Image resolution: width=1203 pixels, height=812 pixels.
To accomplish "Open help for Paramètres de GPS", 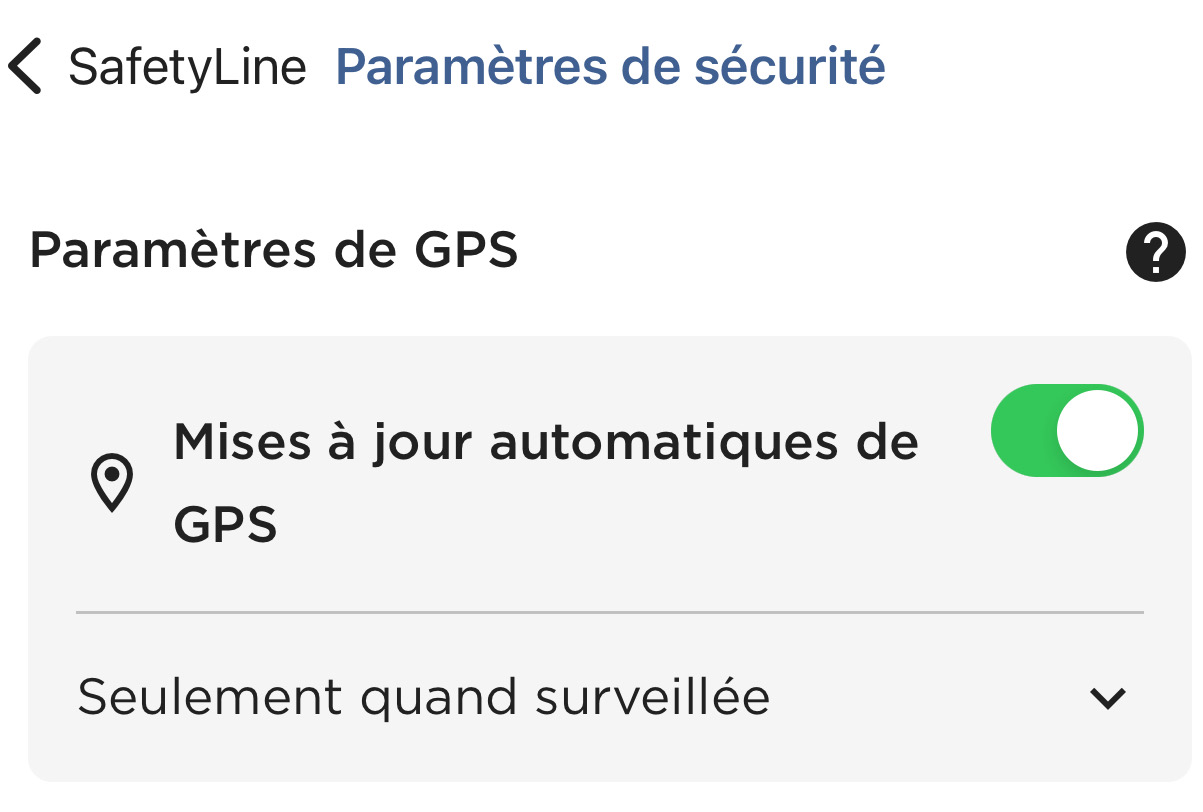I will coord(1155,252).
